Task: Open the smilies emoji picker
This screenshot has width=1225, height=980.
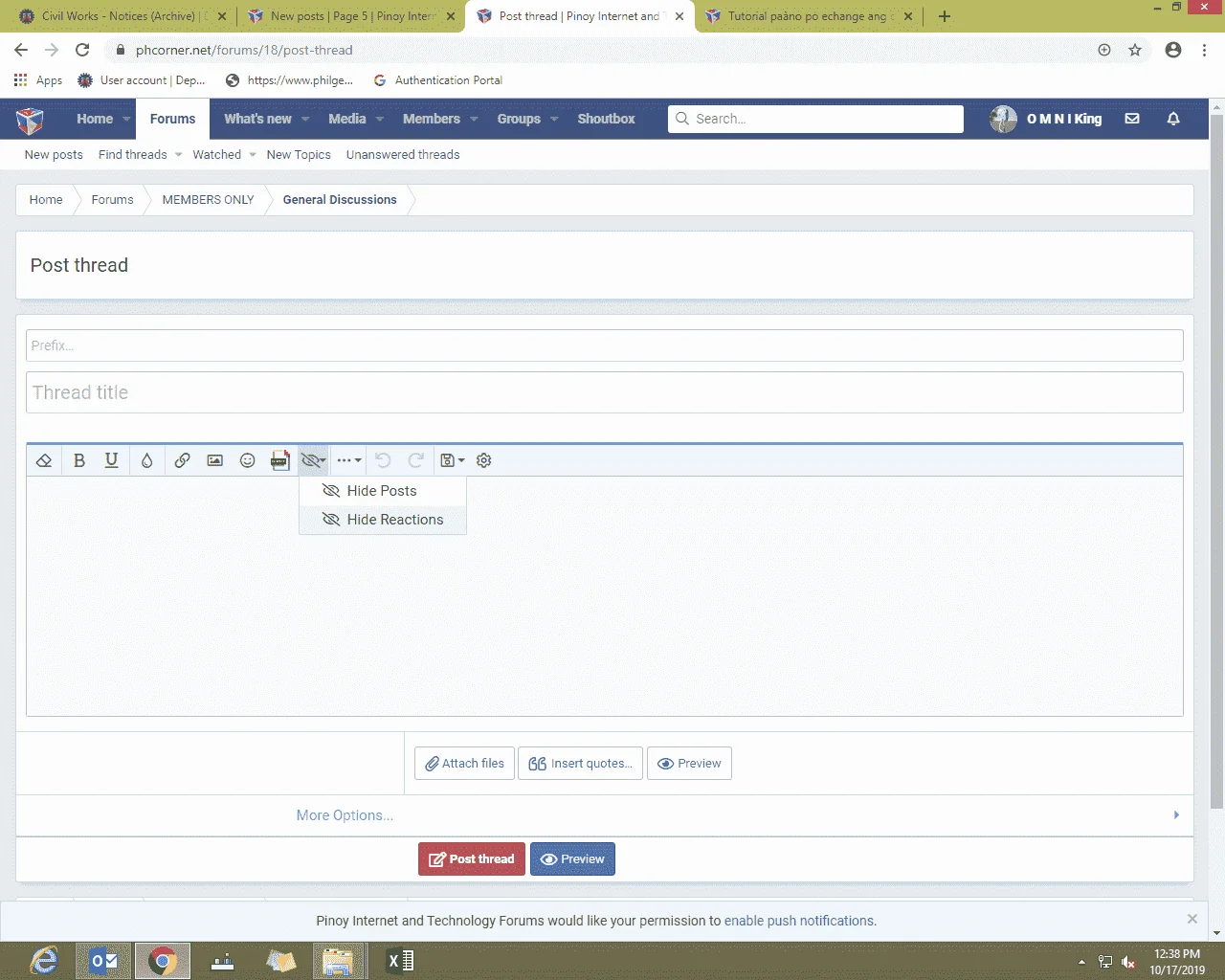Action: pyautogui.click(x=247, y=460)
